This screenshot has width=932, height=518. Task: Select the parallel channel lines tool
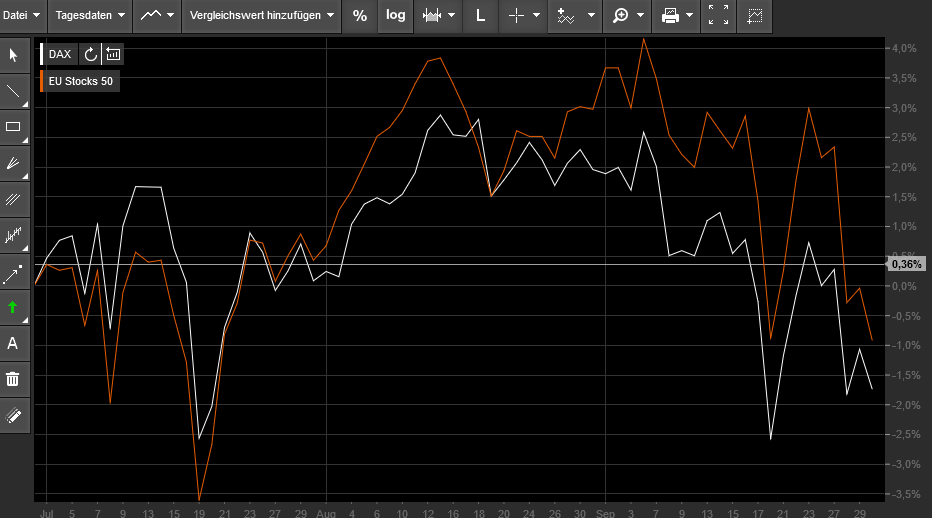tap(14, 199)
